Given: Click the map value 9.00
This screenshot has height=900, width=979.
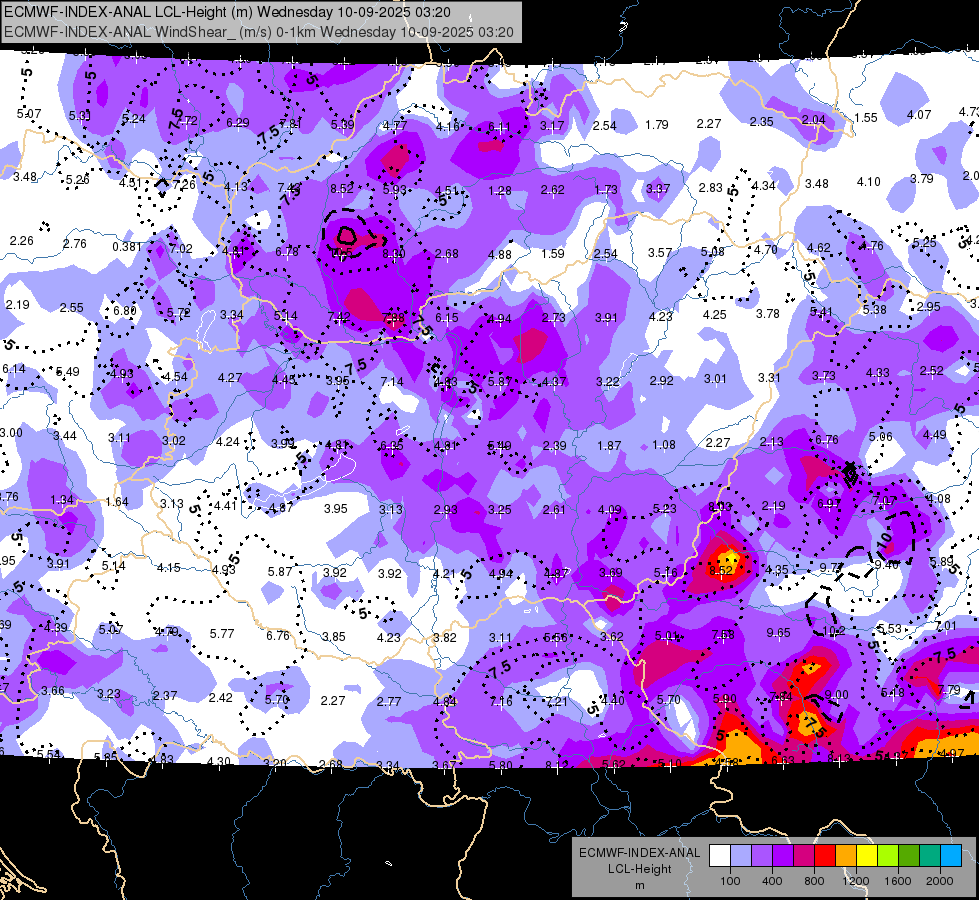Looking at the screenshot, I should 837,695.
